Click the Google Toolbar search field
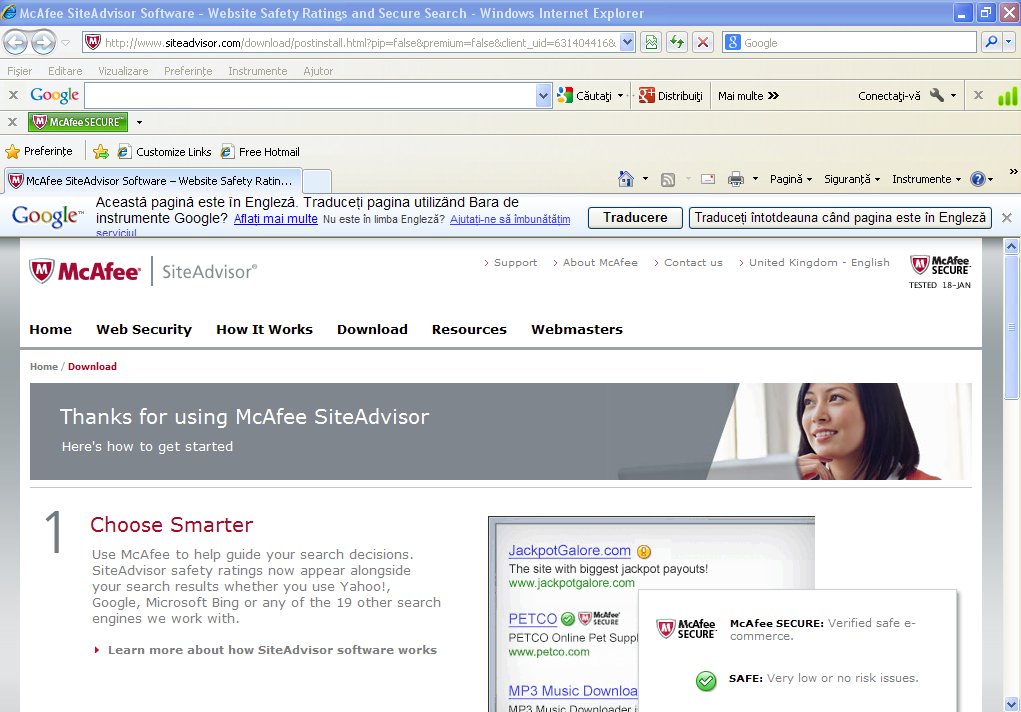The image size is (1021, 712). click(310, 96)
